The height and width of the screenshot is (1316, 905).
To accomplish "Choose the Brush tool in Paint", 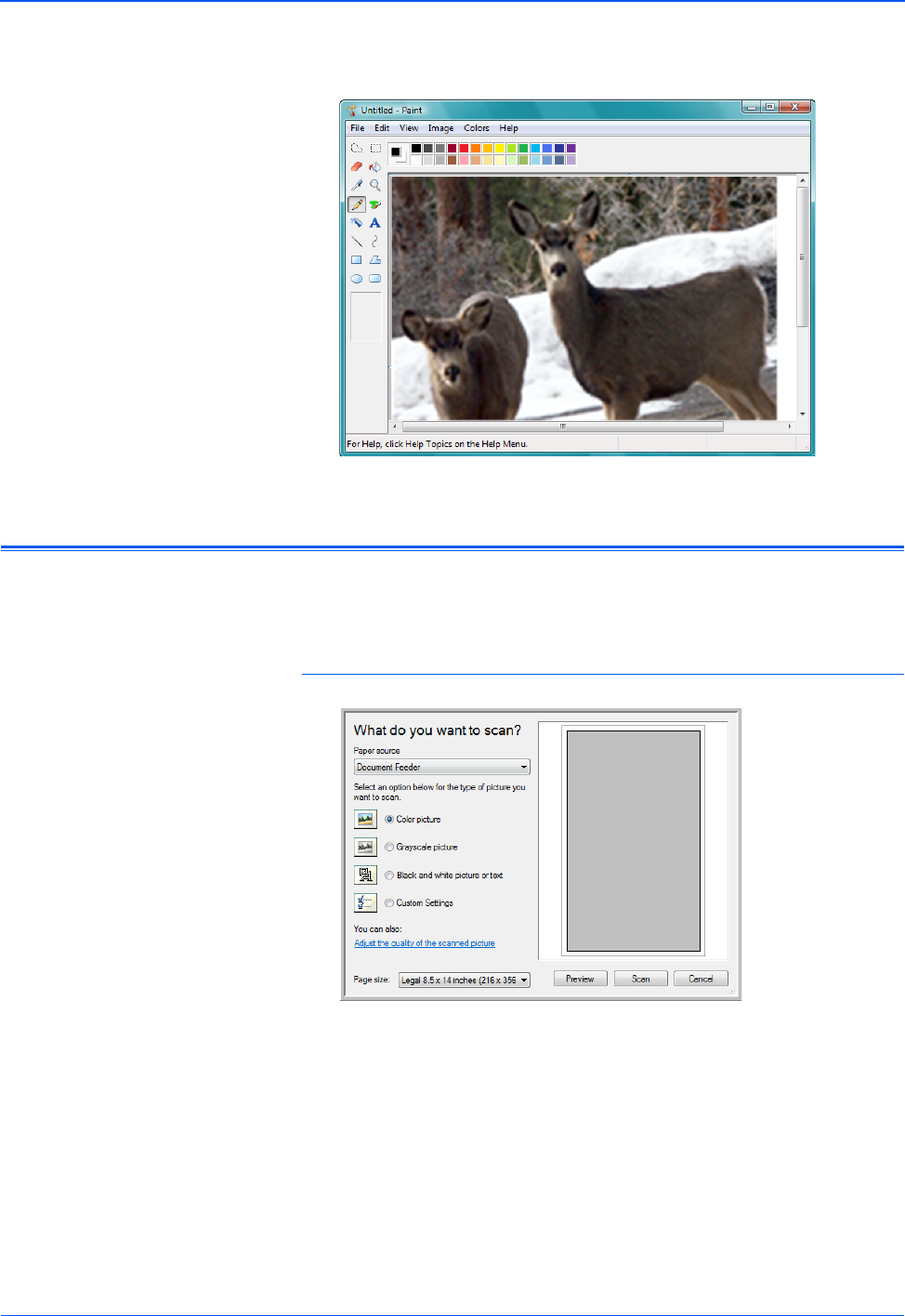I will [x=375, y=204].
